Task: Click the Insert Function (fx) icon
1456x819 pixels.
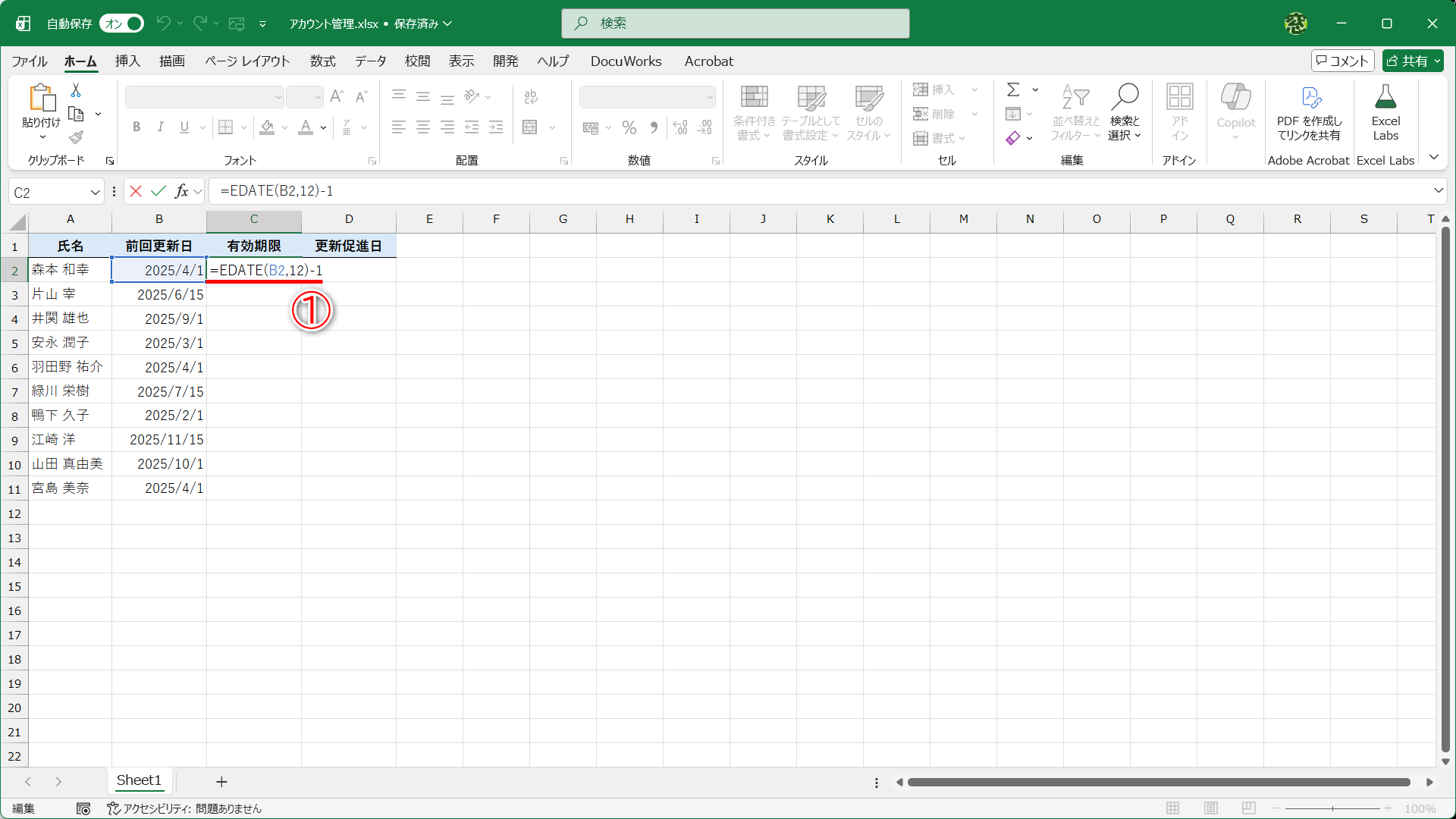Action: pos(182,191)
